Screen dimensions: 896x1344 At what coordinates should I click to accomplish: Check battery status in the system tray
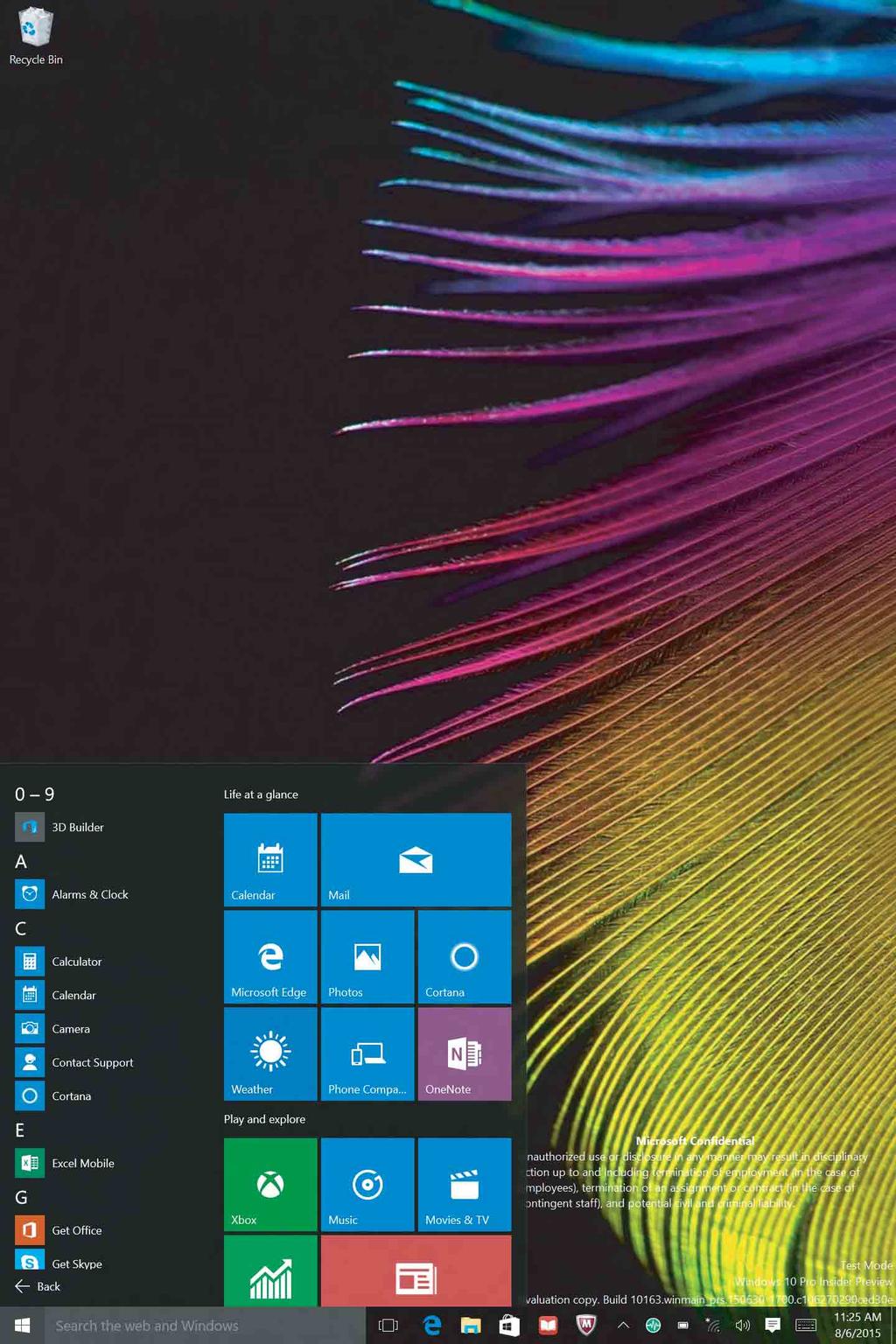[x=682, y=1326]
